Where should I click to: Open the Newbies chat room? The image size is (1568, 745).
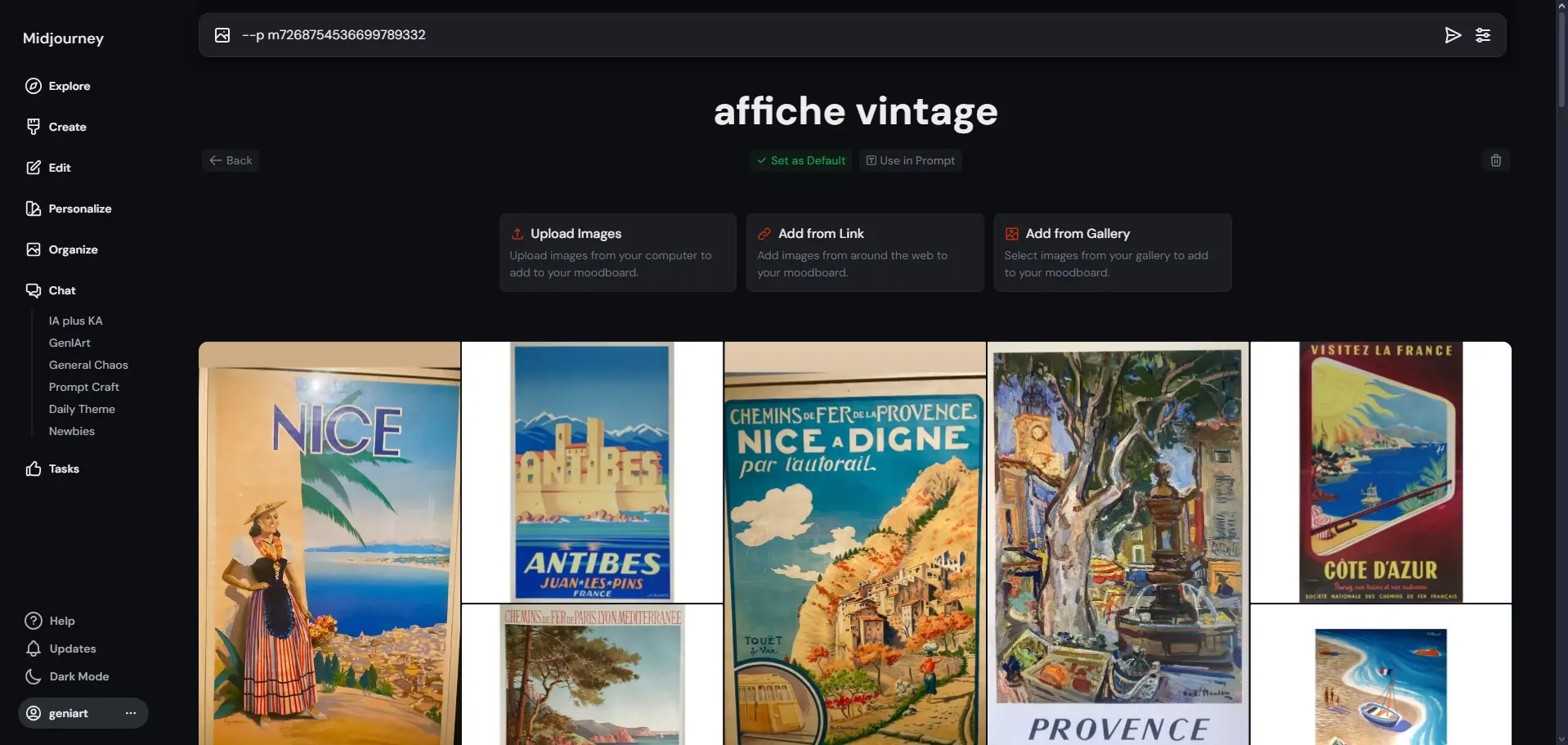point(72,431)
